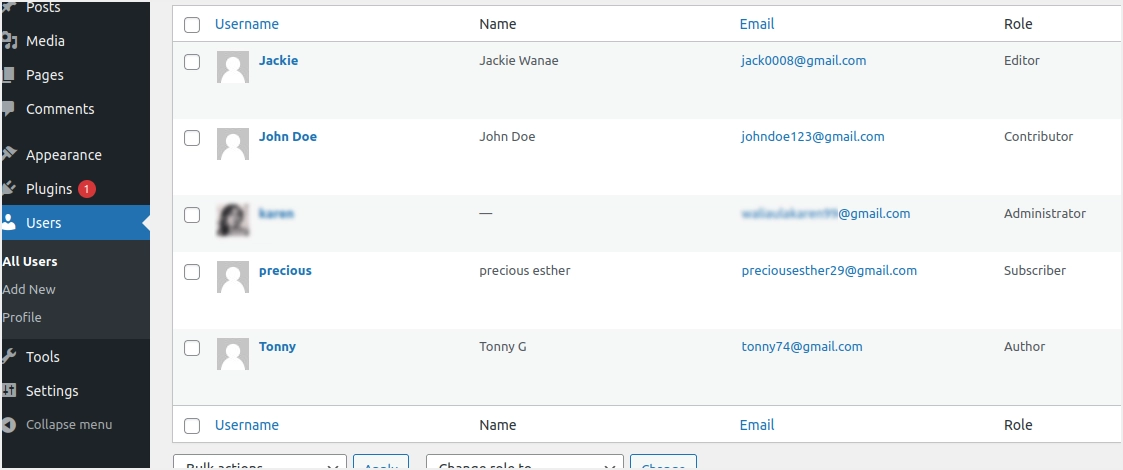Select the checkbox for user karen
The height and width of the screenshot is (470, 1123).
click(192, 215)
